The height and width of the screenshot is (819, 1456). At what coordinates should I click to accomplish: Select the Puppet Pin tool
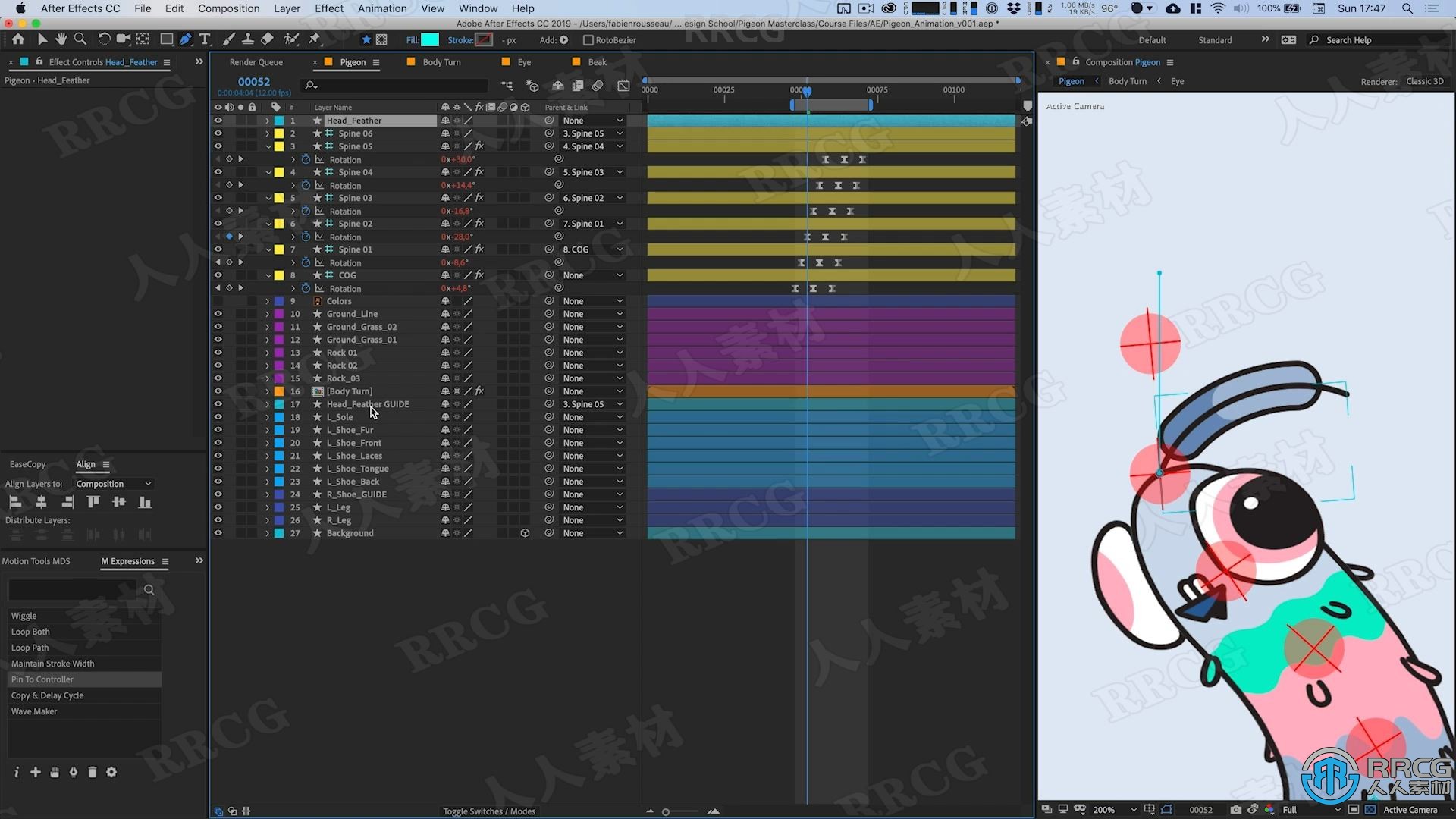[315, 39]
